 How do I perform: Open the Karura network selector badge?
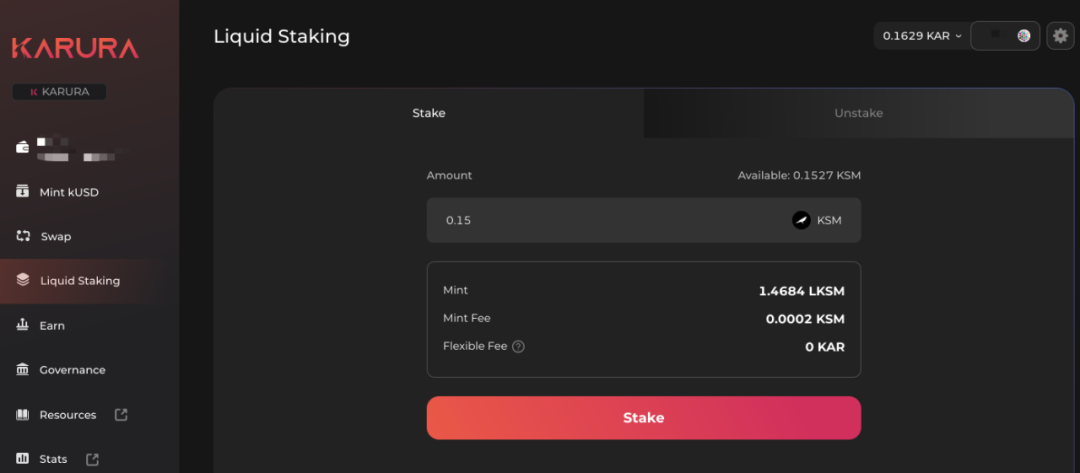[59, 92]
